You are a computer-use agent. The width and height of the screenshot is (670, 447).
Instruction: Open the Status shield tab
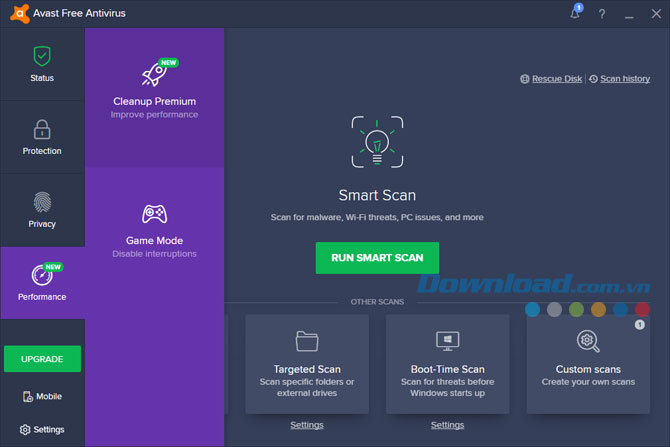(42, 64)
